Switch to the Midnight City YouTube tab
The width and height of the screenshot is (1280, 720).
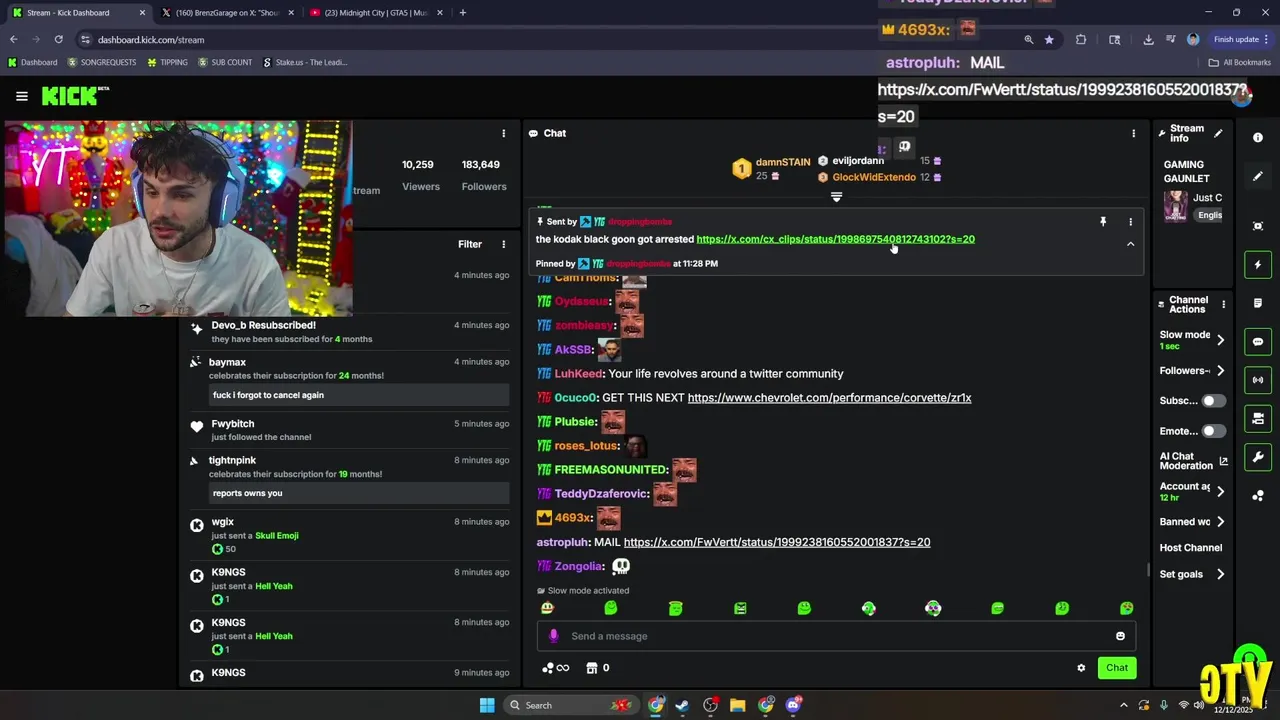click(375, 13)
